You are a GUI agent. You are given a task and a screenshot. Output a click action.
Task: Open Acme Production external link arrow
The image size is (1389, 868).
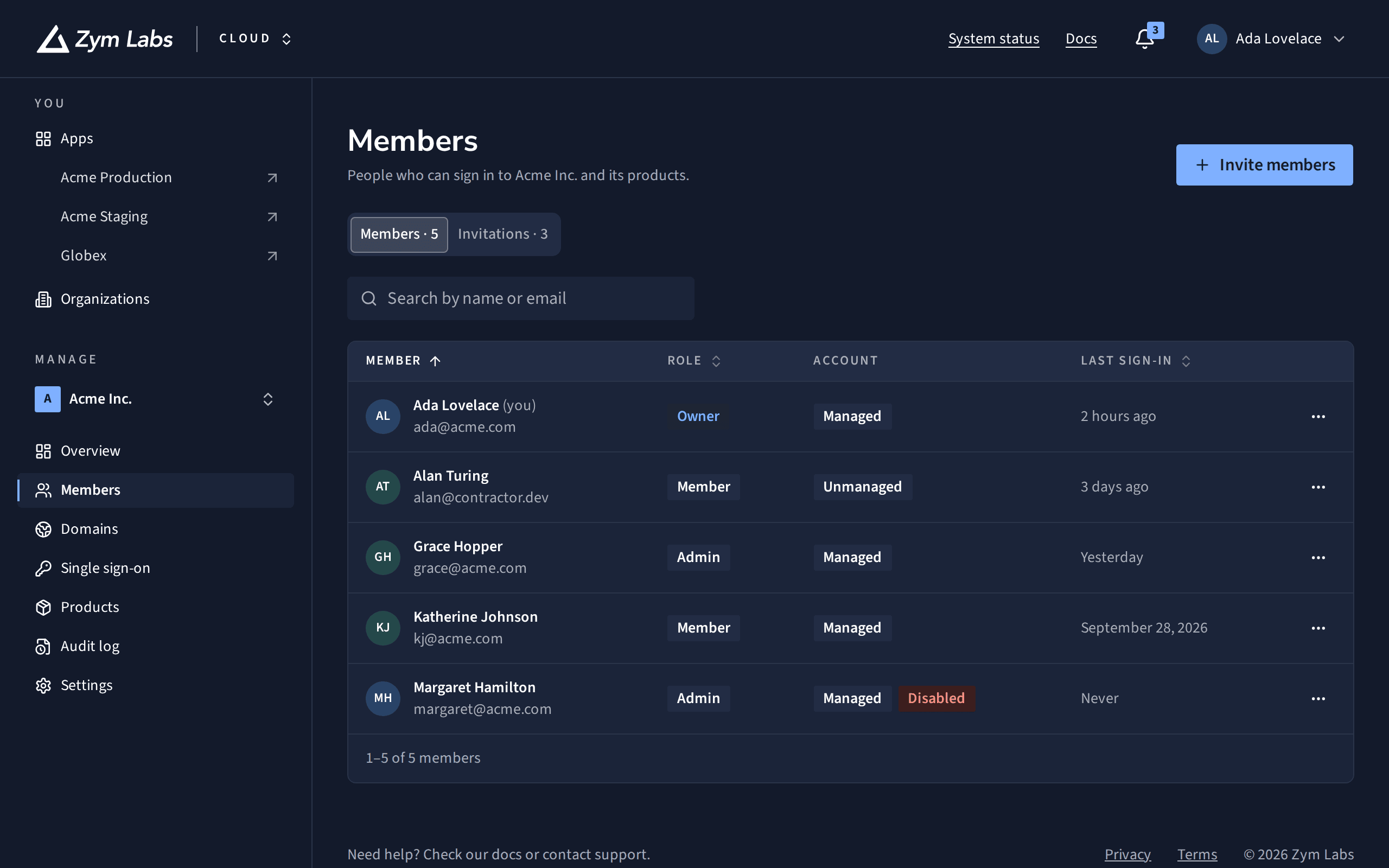pyautogui.click(x=272, y=178)
